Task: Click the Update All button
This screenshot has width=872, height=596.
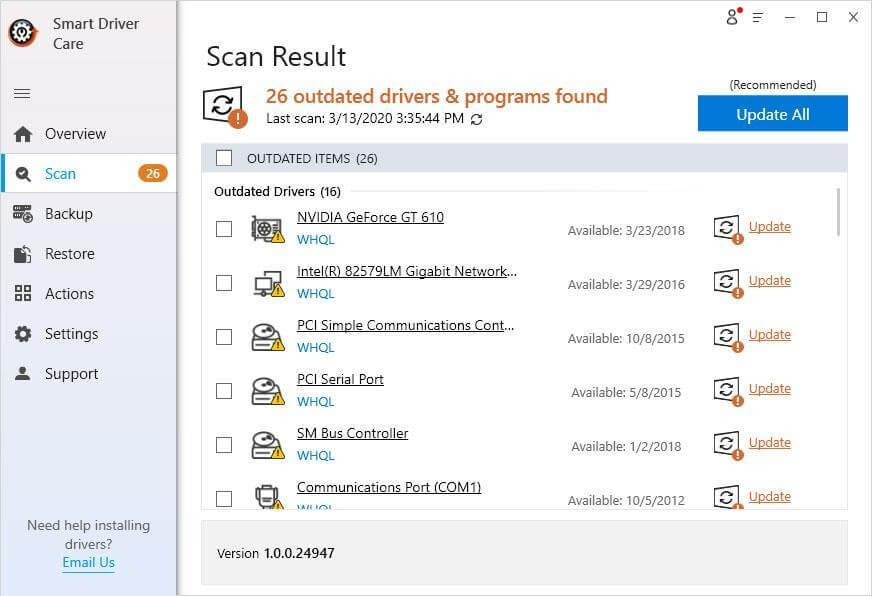Action: click(x=772, y=113)
